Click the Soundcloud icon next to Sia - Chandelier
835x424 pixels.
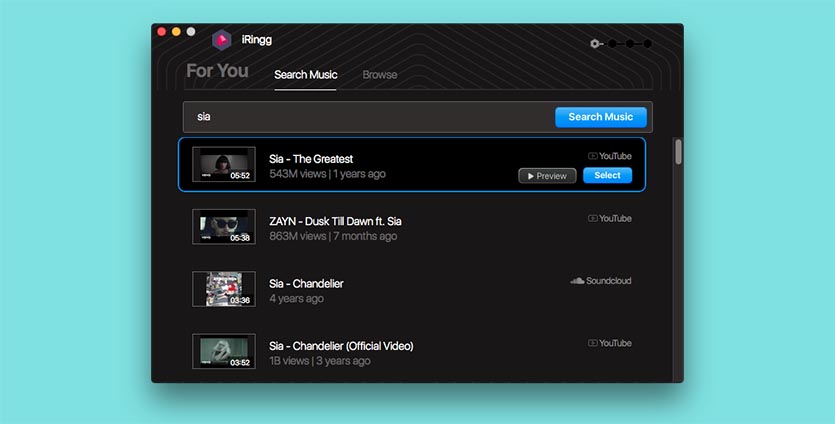click(x=577, y=281)
